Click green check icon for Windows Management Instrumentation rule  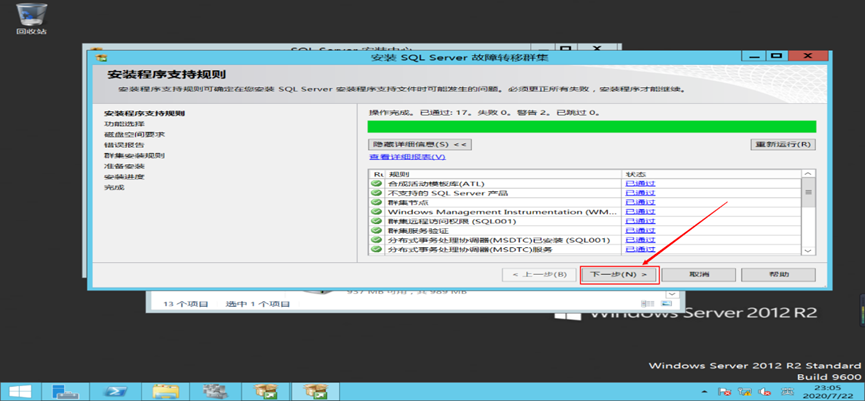coord(376,212)
